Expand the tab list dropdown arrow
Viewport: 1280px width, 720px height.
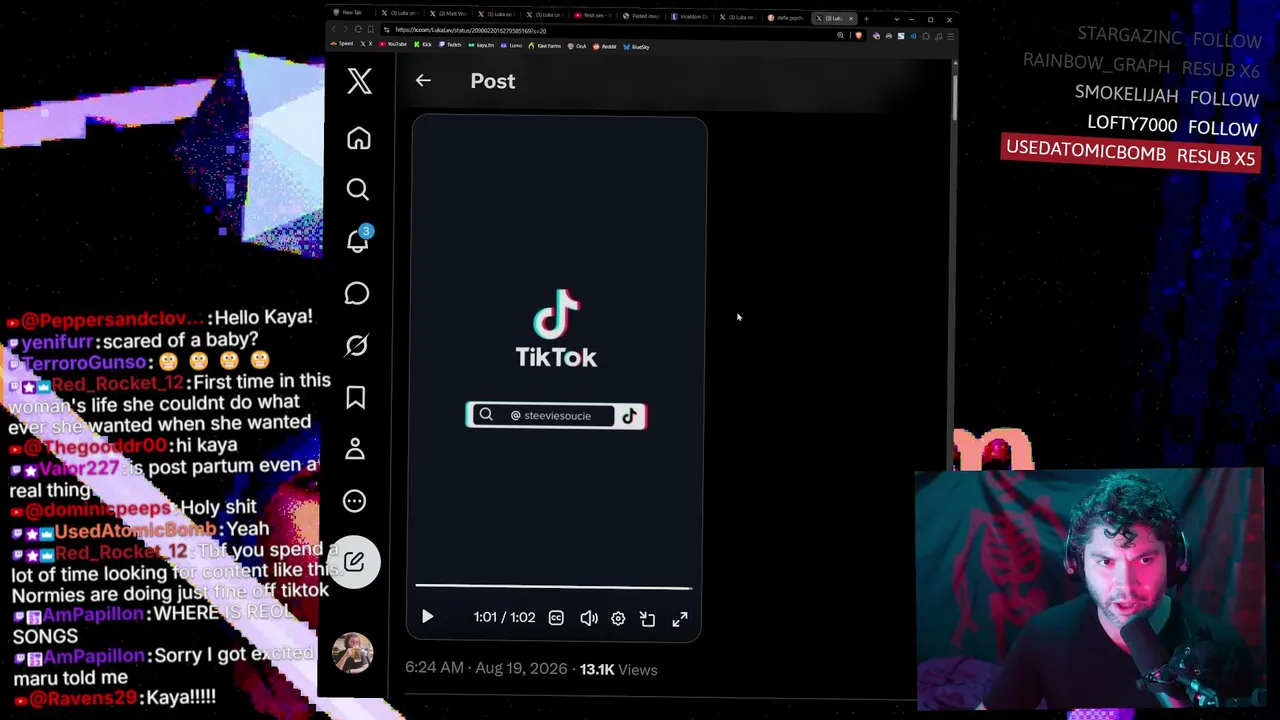pos(897,19)
